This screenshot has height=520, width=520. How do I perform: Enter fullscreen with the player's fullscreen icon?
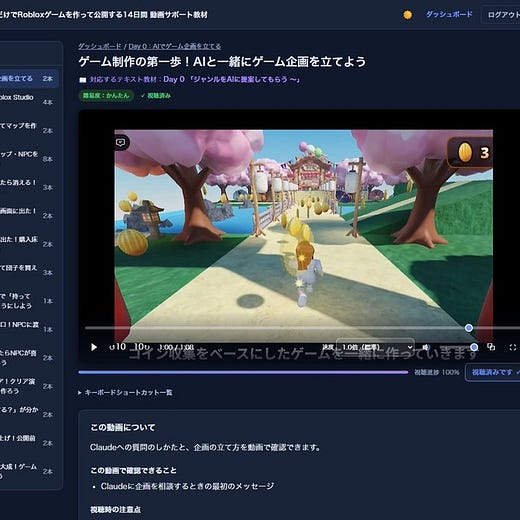tap(513, 347)
